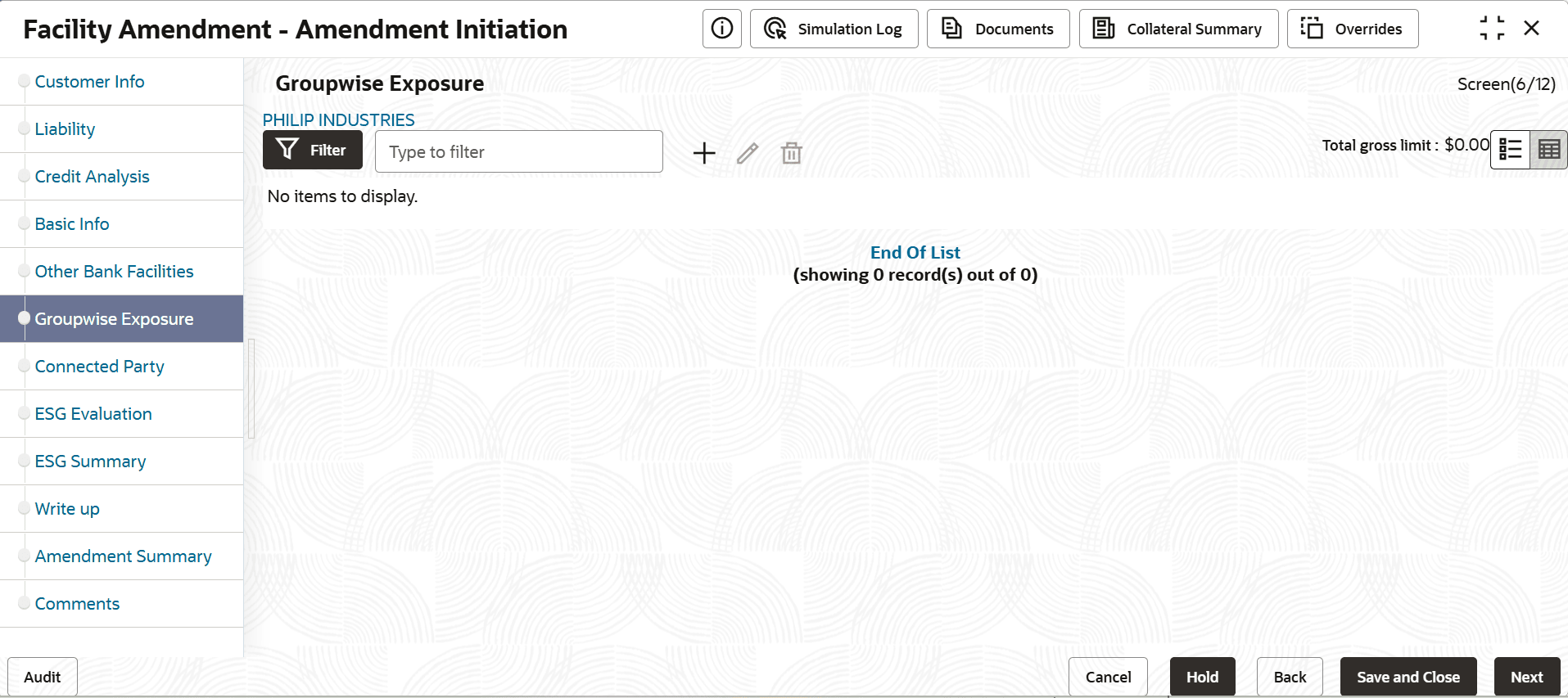
Task: Click the trash delete icon
Action: click(x=791, y=153)
